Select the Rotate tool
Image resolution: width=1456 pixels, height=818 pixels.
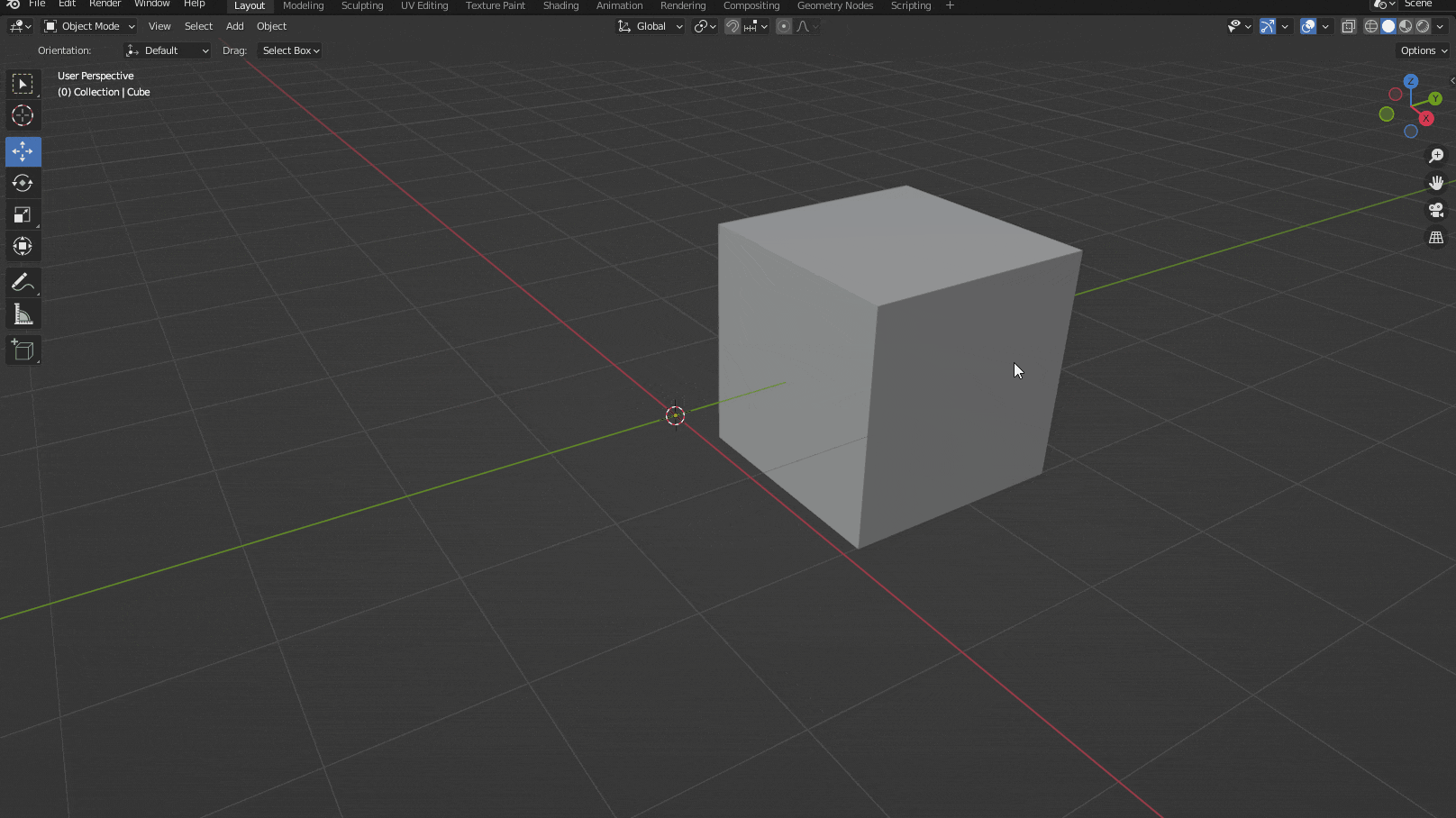tap(23, 183)
